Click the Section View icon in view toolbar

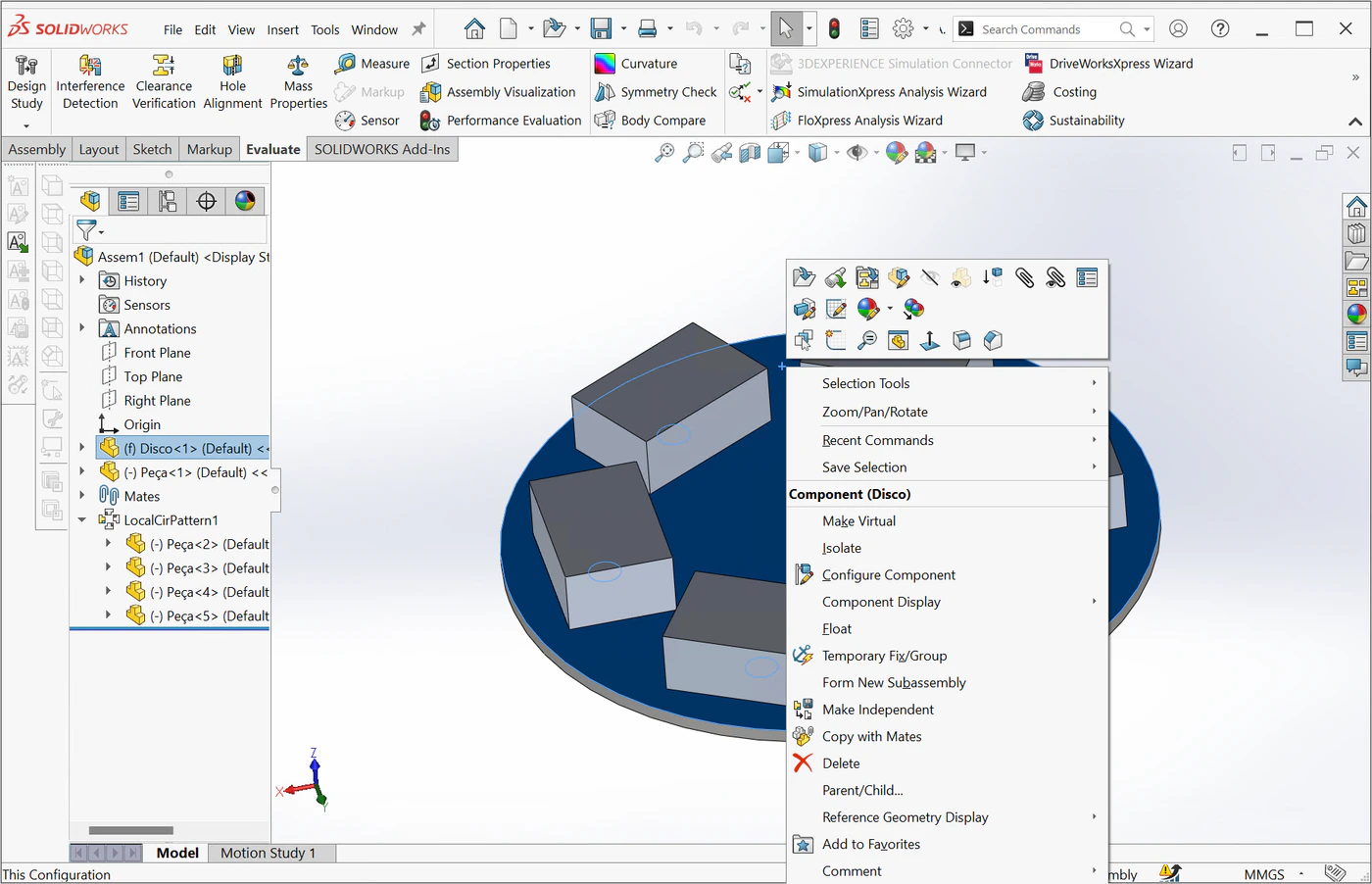click(x=750, y=152)
